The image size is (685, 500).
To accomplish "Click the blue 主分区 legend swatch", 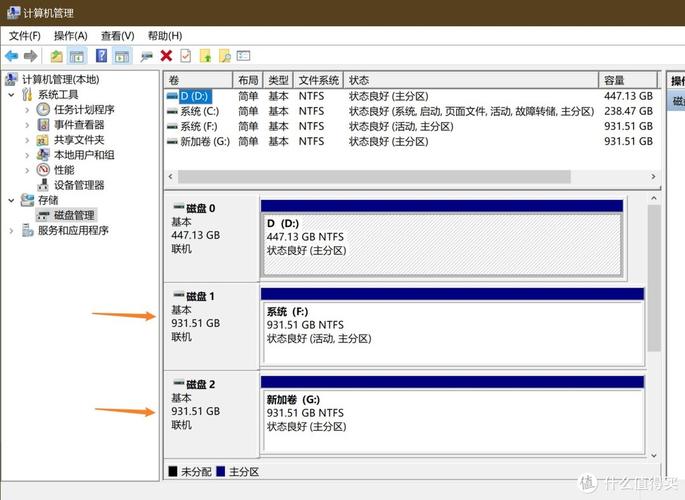I will [x=221, y=471].
